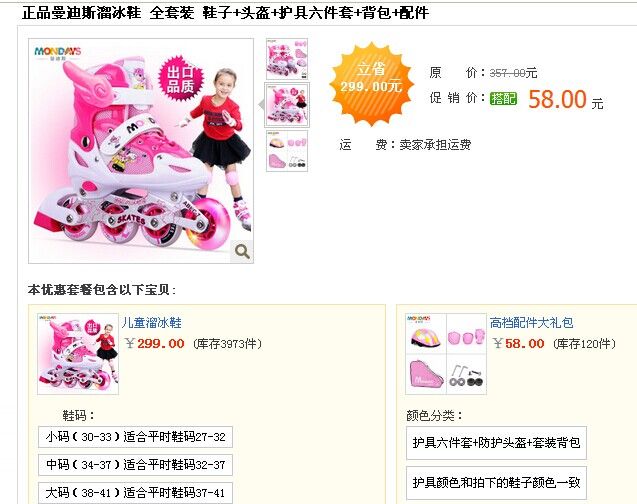
Task: Select option 护具六件套+防护头盔+套装背包
Action: [x=496, y=443]
